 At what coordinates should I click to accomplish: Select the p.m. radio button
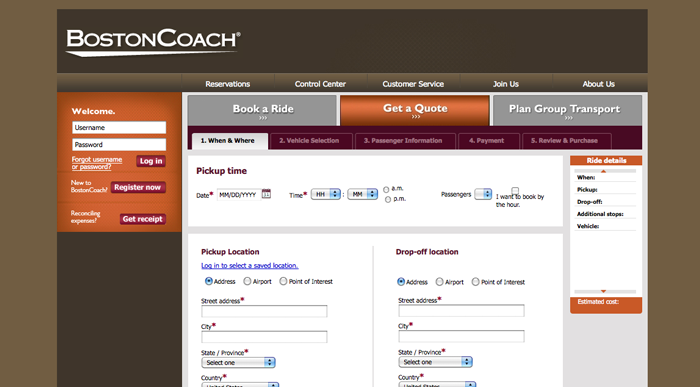[x=388, y=200]
